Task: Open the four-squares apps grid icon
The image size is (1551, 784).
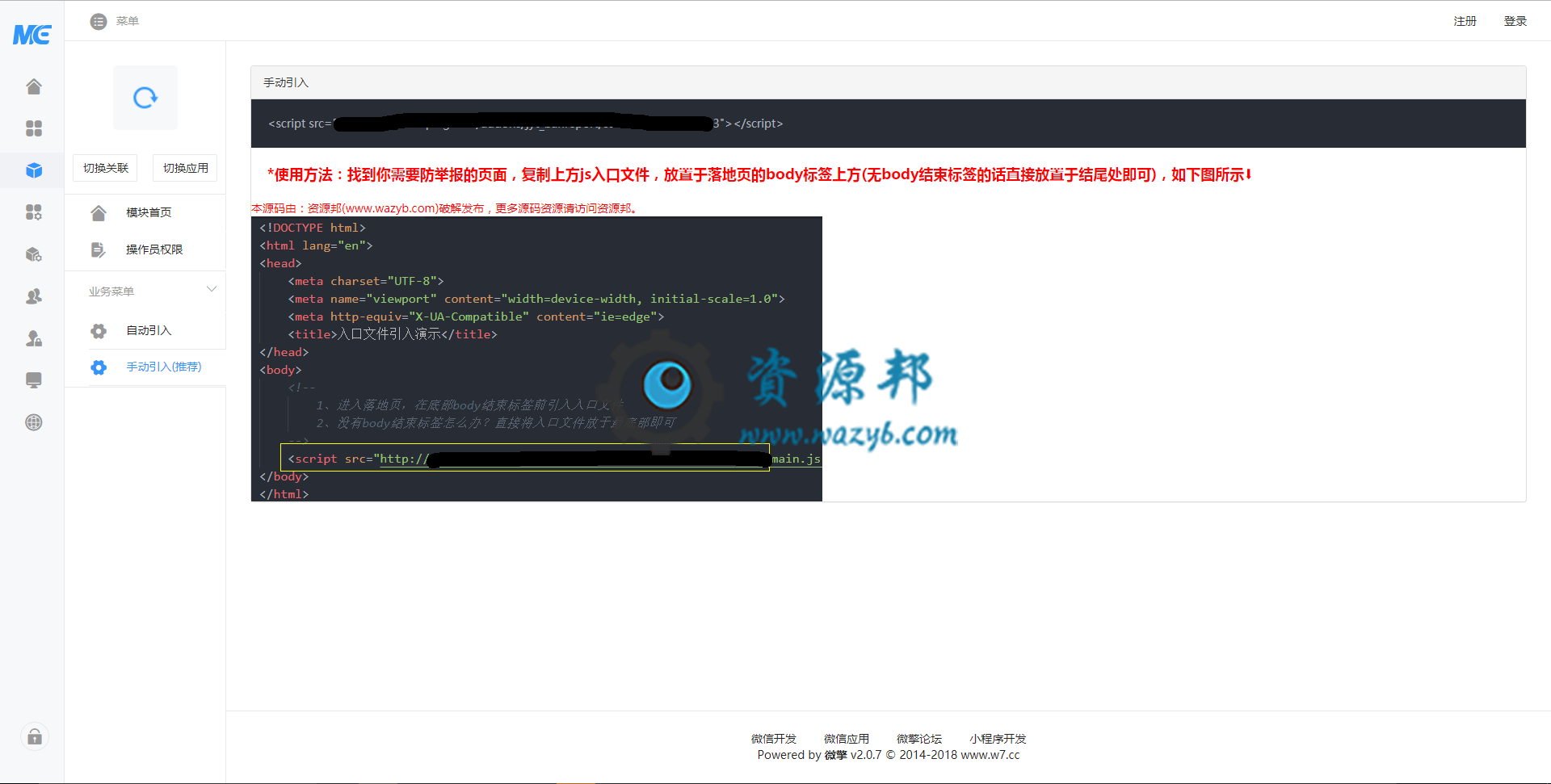Action: (33, 128)
